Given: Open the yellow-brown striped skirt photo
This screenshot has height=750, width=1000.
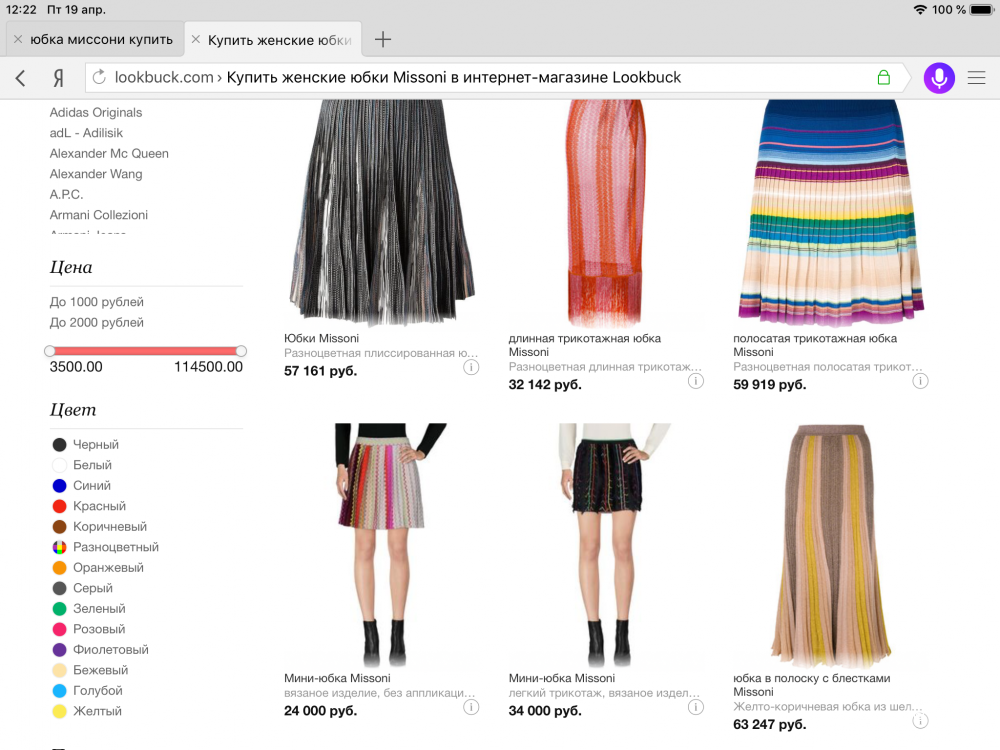Looking at the screenshot, I should (831, 545).
